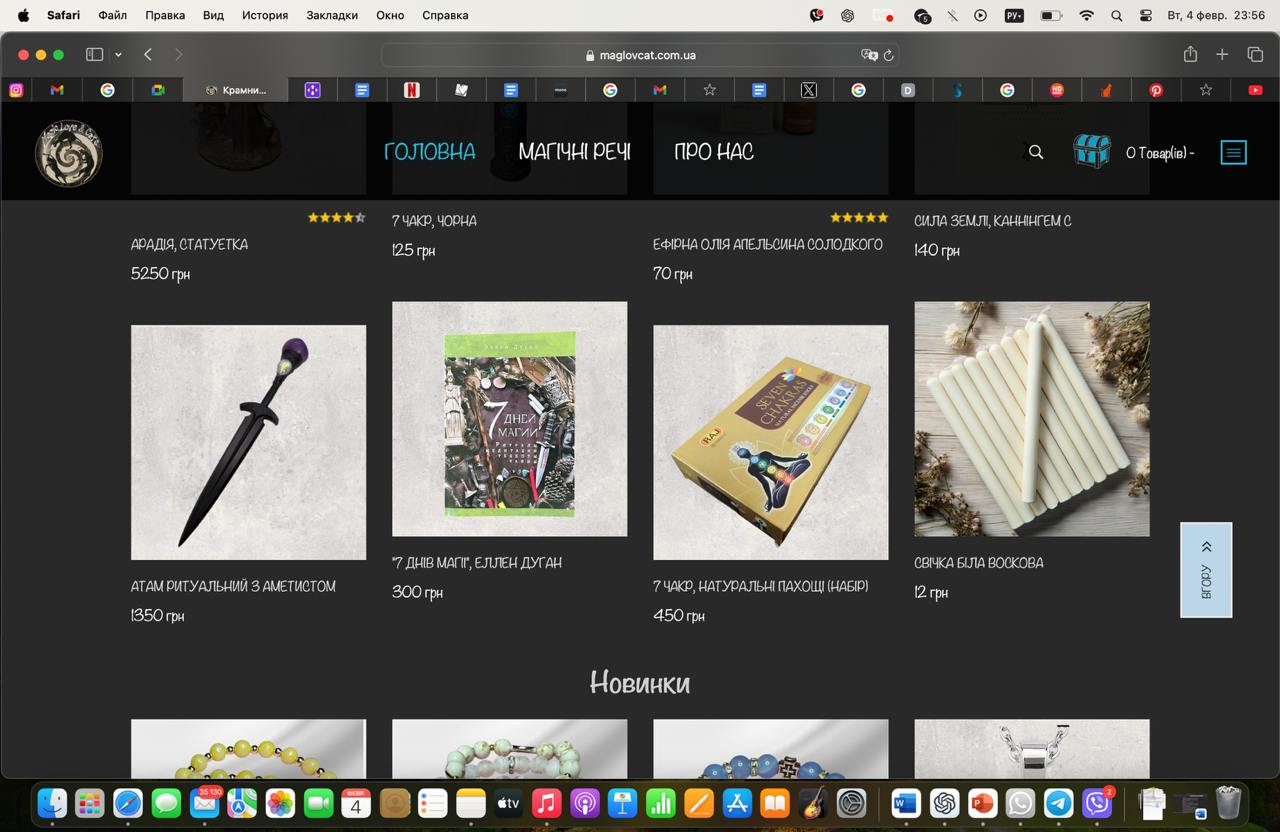This screenshot has width=1280, height=832.
Task: Open the Закладки menu in menu bar
Action: point(332,15)
